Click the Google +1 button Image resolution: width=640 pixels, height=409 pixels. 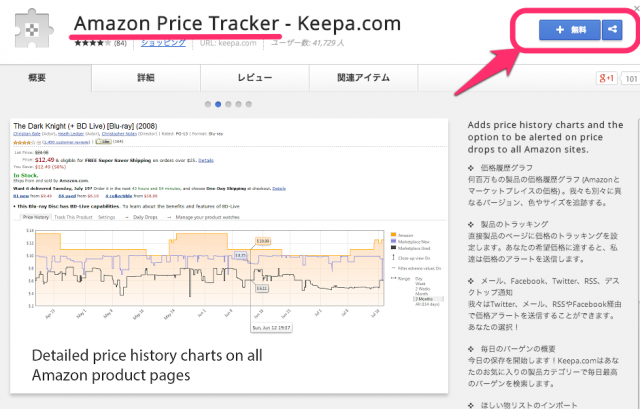click(605, 78)
